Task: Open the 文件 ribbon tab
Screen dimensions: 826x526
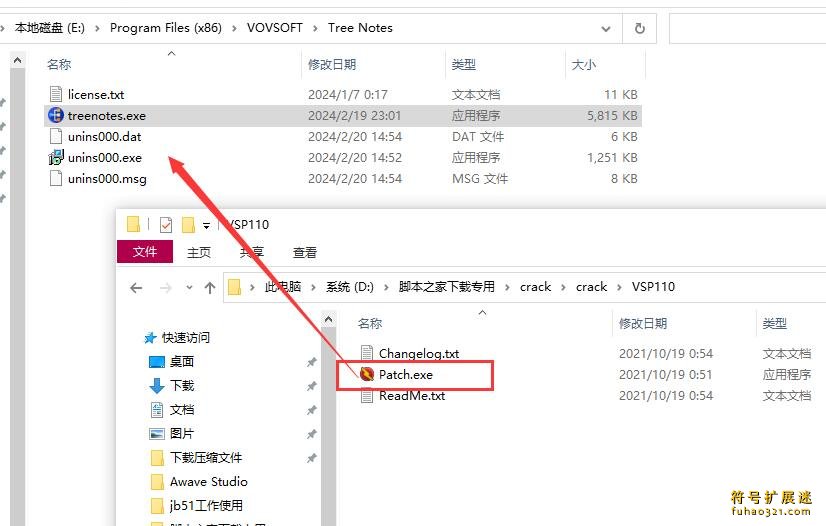Action: [x=145, y=252]
